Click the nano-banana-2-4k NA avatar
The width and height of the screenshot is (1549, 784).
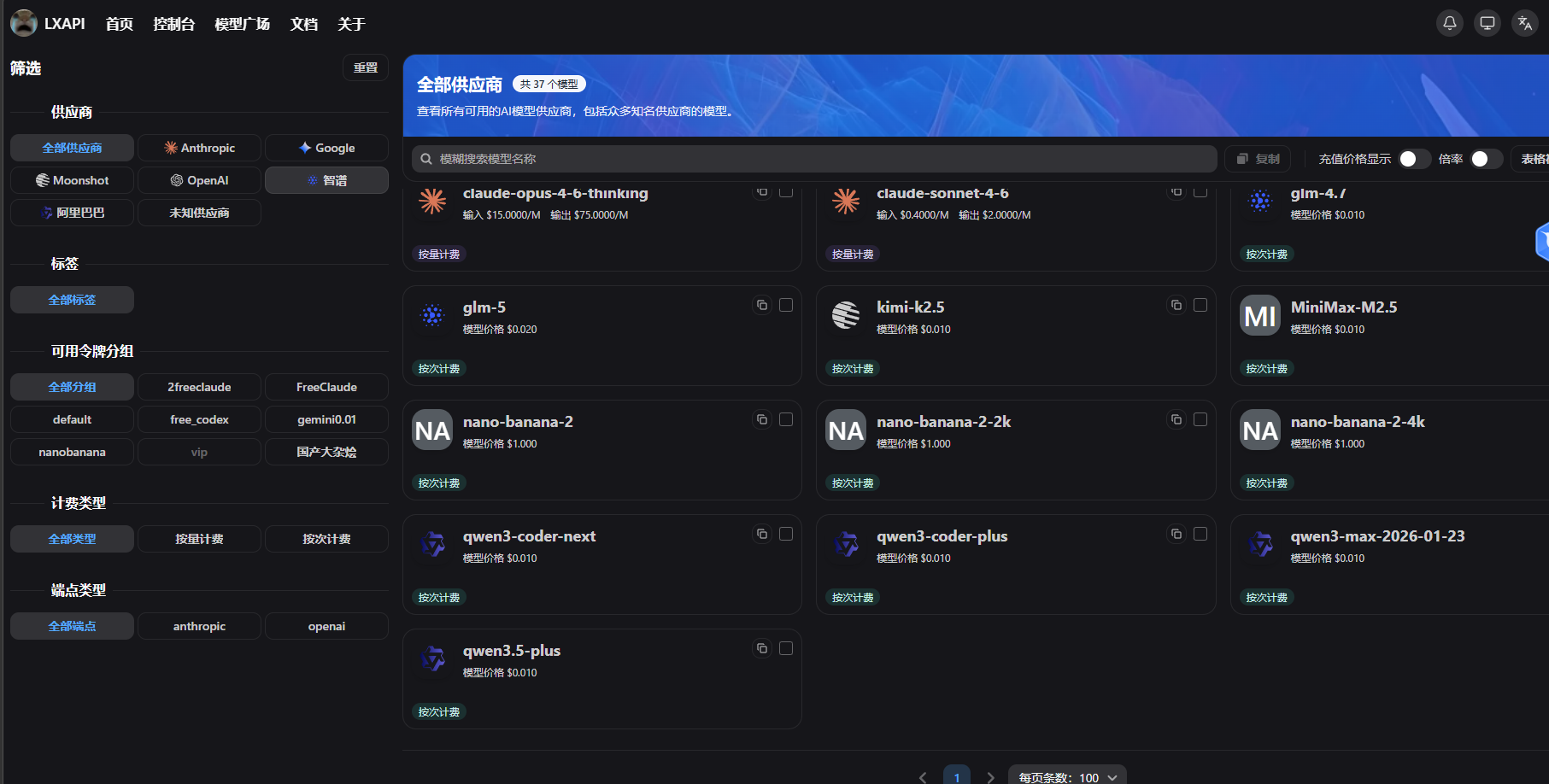click(x=1260, y=430)
